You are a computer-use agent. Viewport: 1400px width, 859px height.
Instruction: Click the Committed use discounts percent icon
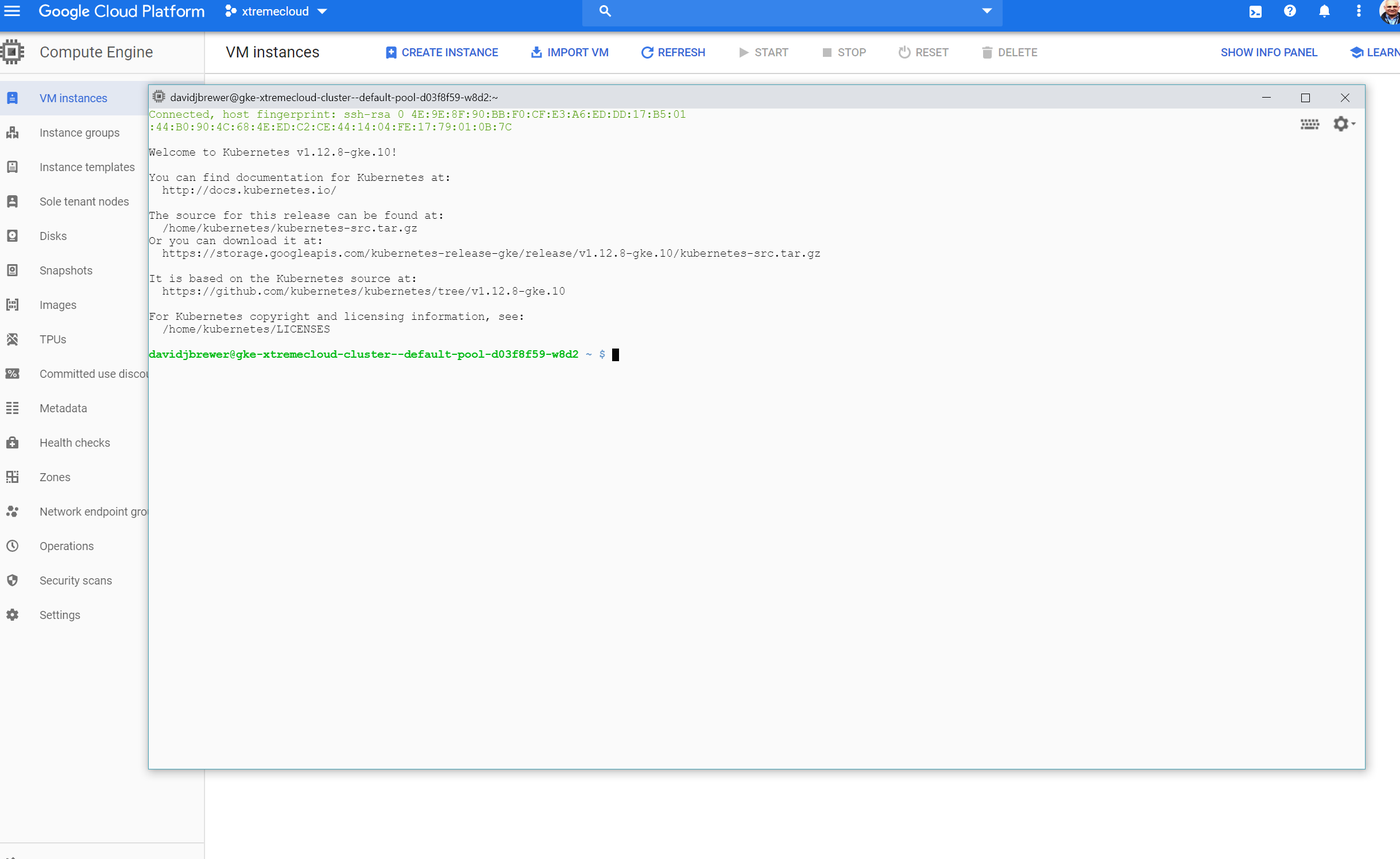click(x=12, y=374)
